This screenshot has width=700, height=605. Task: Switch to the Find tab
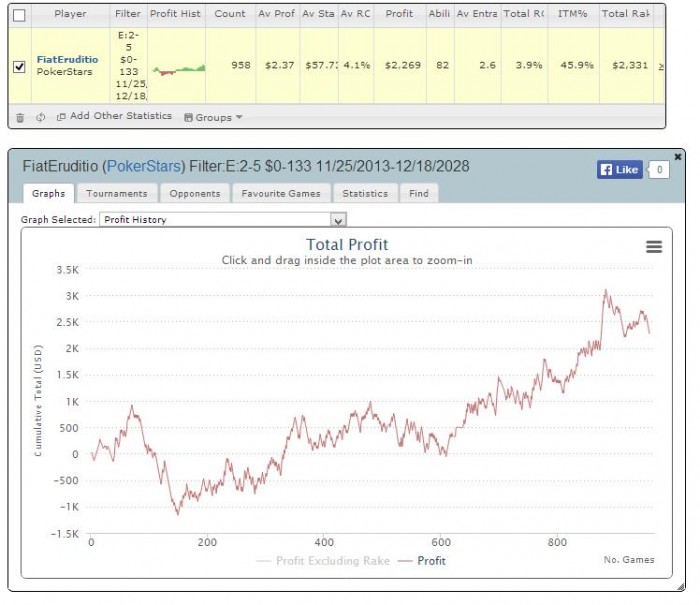419,193
